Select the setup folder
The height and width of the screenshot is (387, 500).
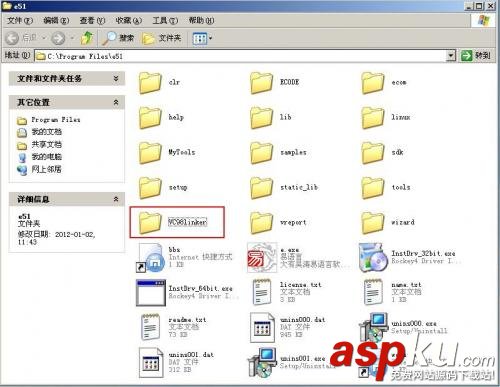tap(150, 188)
